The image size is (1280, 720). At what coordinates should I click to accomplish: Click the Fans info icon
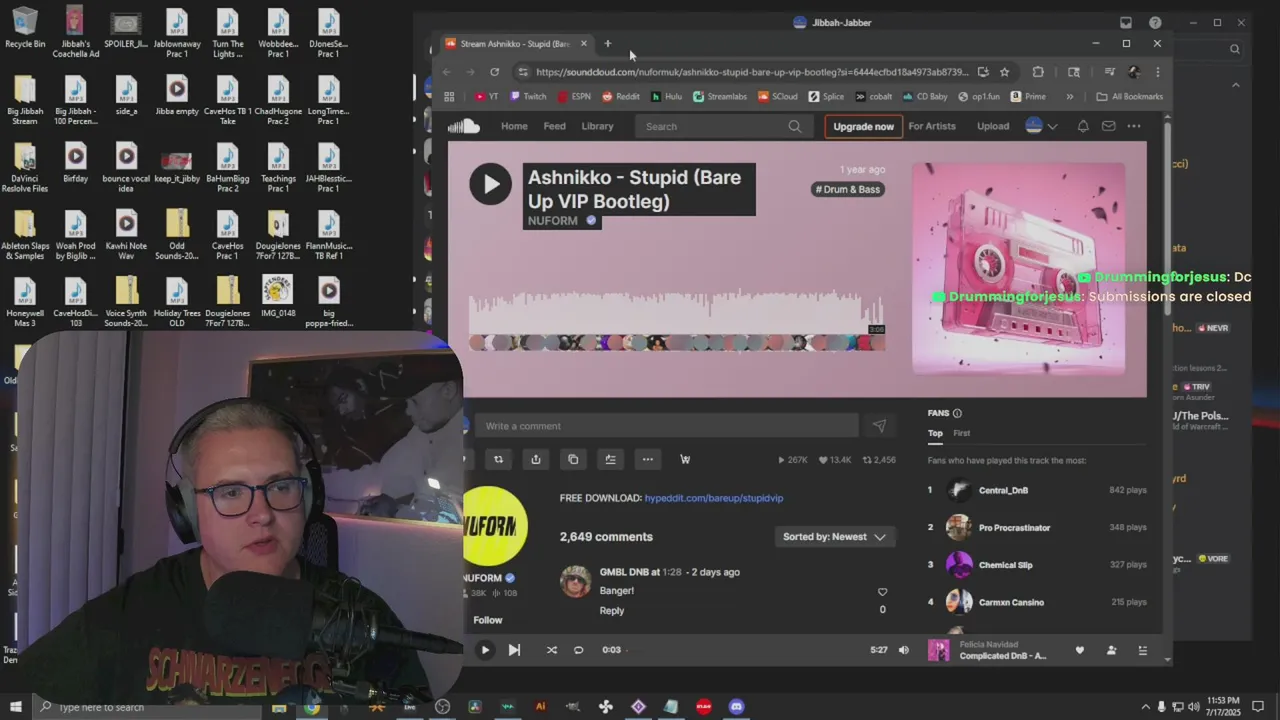point(957,413)
